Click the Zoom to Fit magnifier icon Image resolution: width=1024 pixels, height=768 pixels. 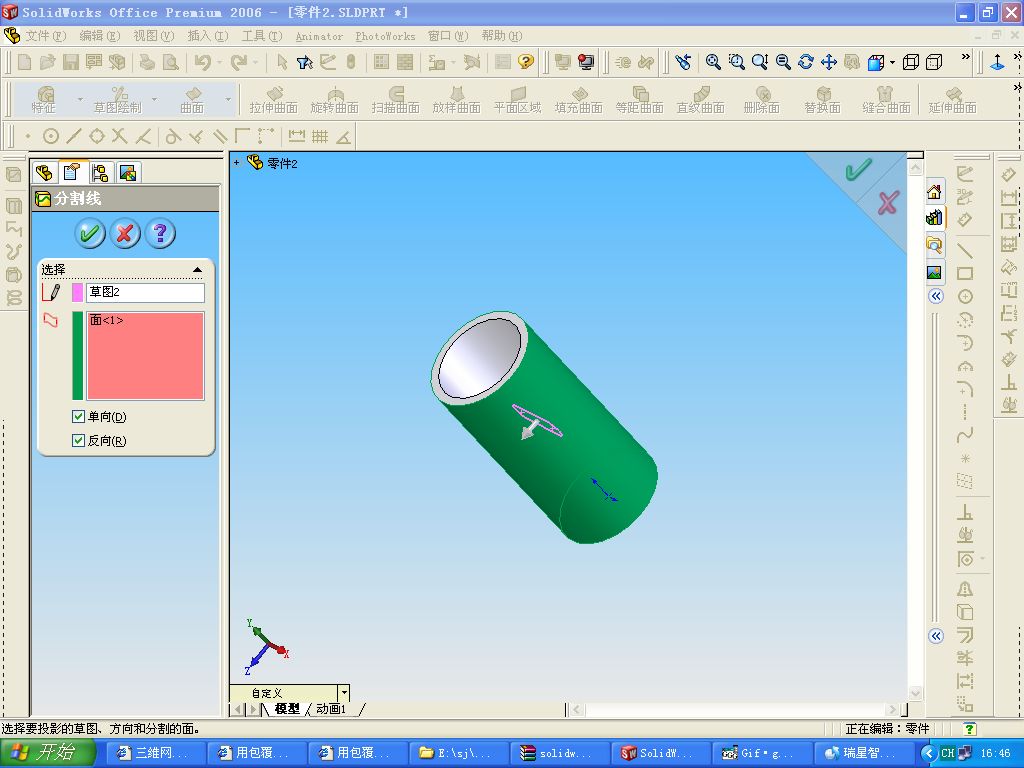coord(713,62)
